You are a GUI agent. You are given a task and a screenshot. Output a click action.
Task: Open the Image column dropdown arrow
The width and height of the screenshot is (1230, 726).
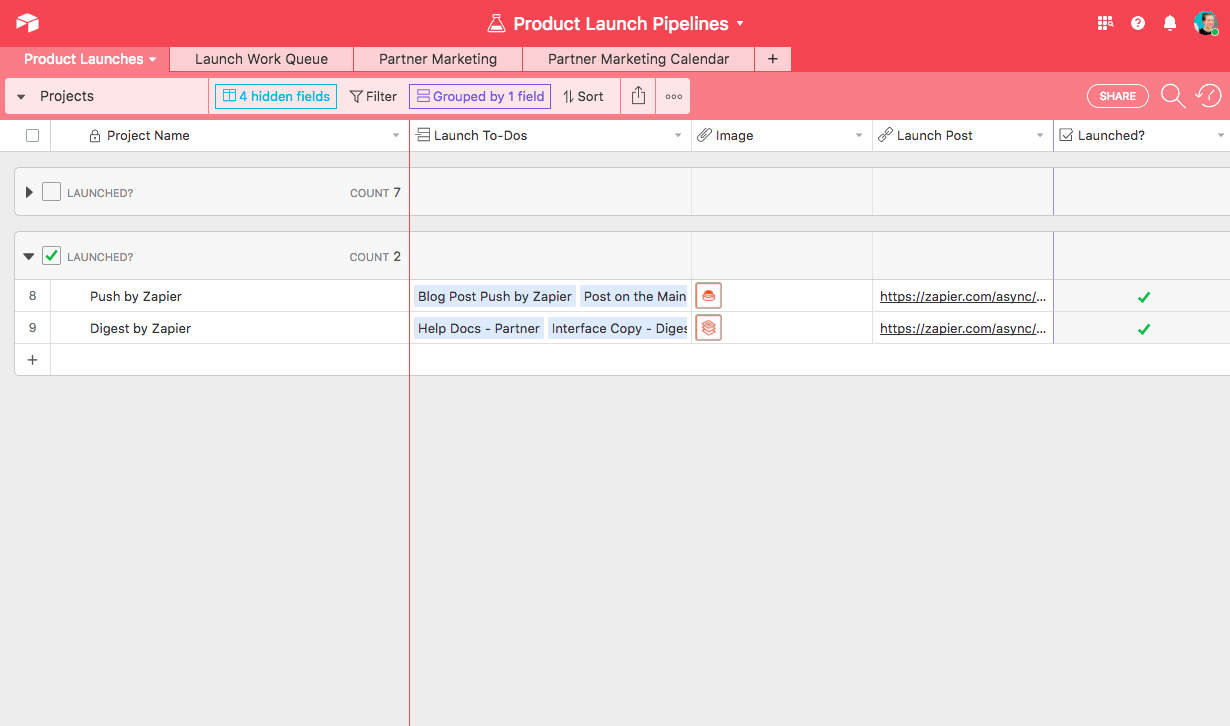click(x=859, y=136)
